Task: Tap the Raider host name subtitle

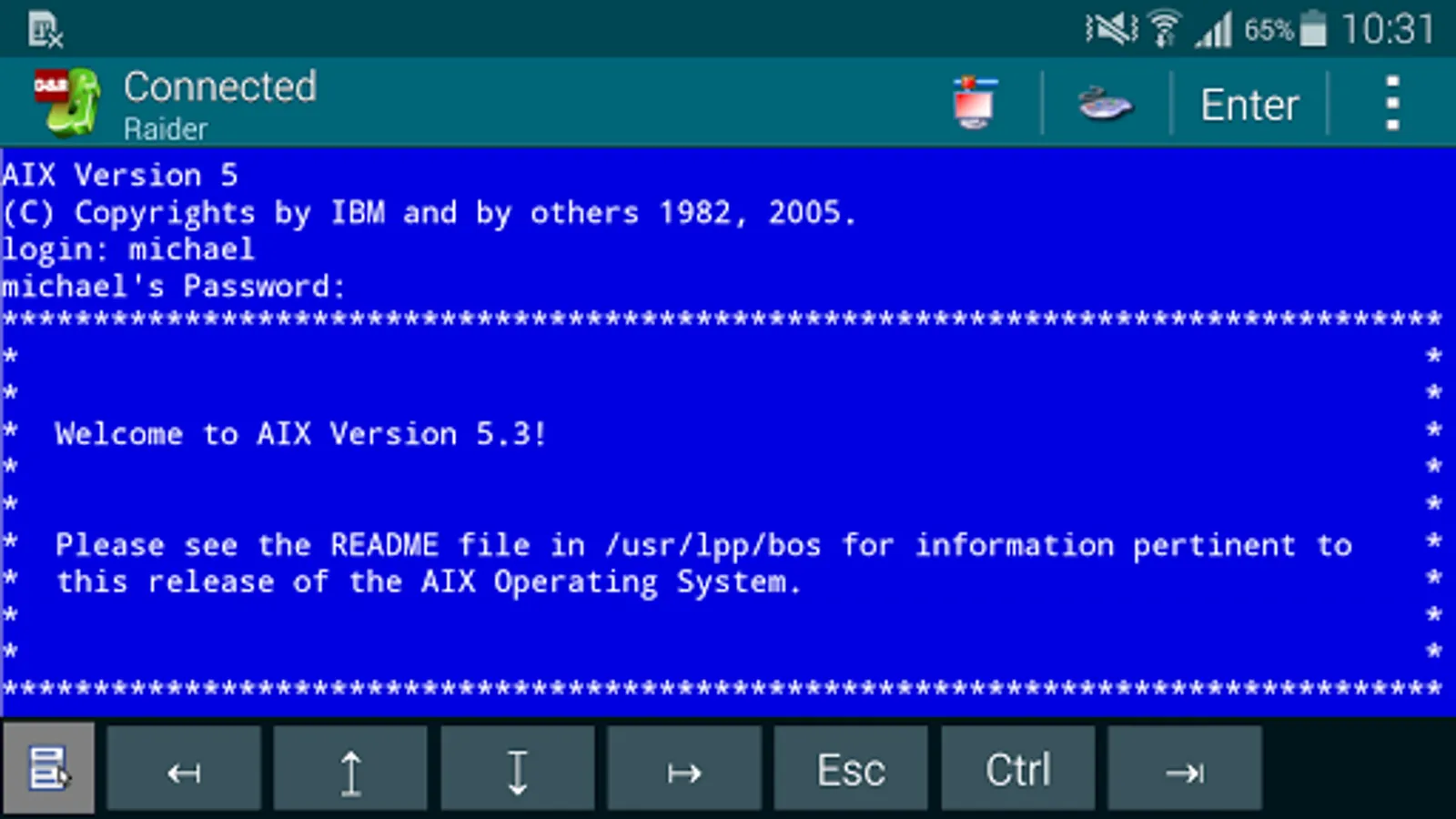Action: tap(166, 129)
